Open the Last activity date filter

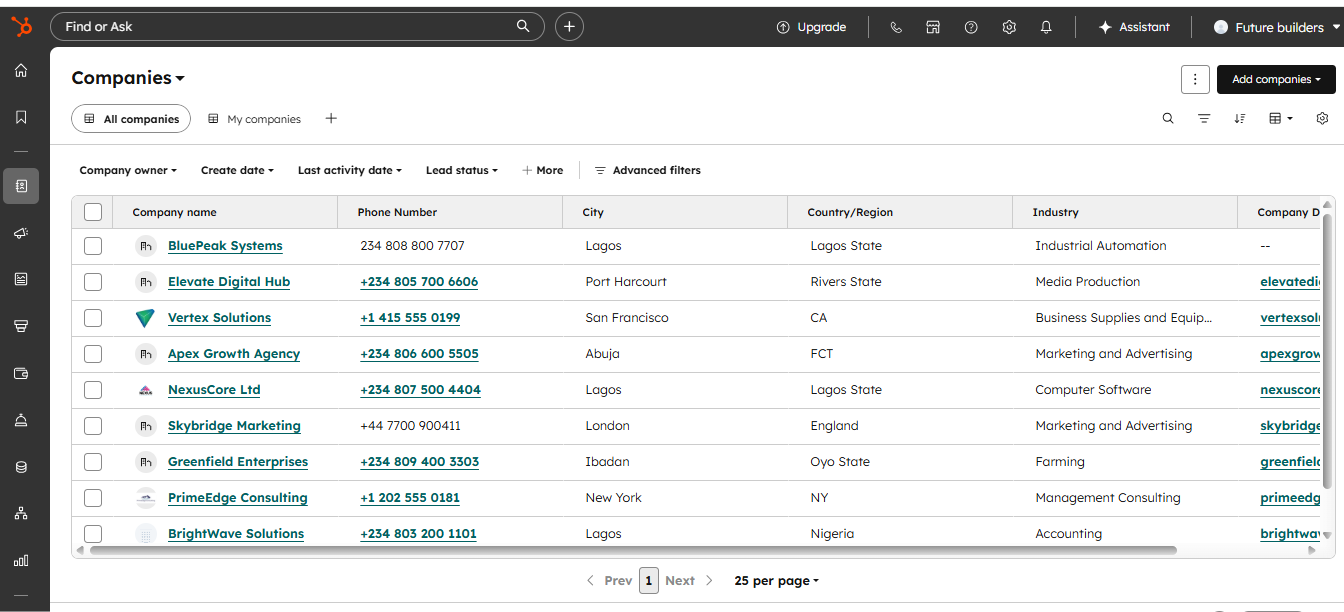(350, 170)
